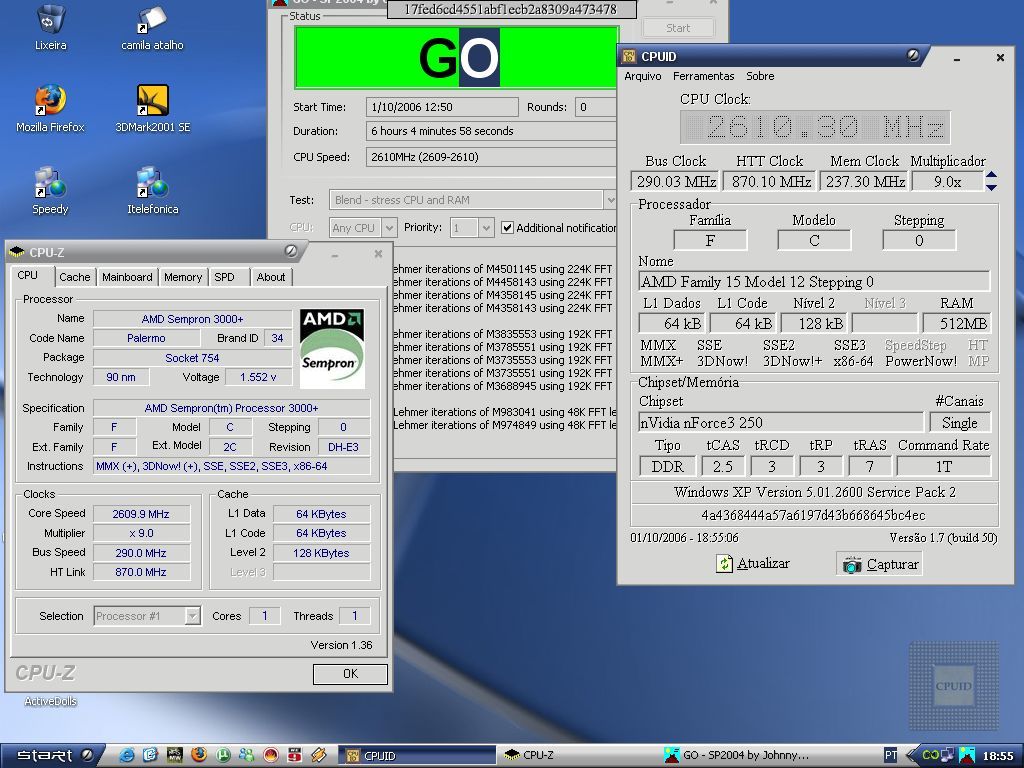Switch to the About tab in CPU-Z
The height and width of the screenshot is (768, 1024).
(271, 277)
